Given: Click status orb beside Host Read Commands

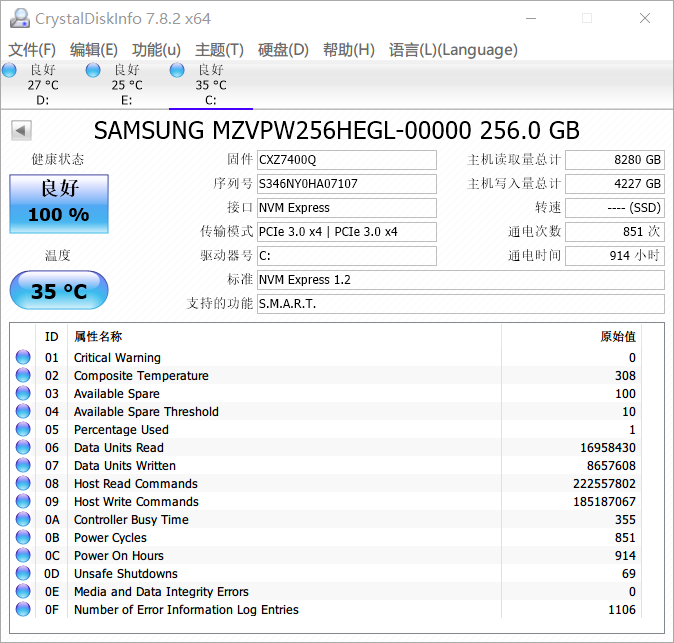Looking at the screenshot, I should [x=23, y=484].
